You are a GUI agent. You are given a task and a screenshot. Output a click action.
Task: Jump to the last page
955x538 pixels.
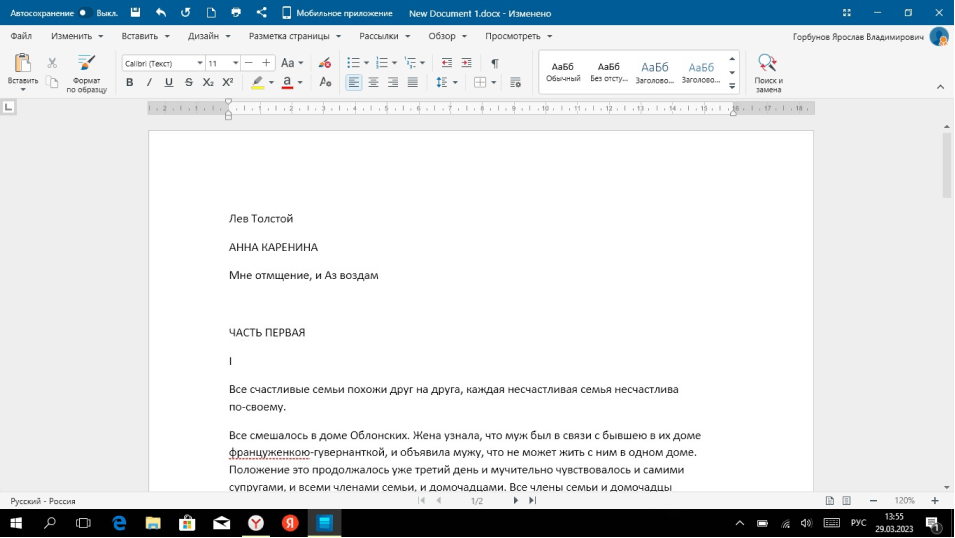click(532, 500)
